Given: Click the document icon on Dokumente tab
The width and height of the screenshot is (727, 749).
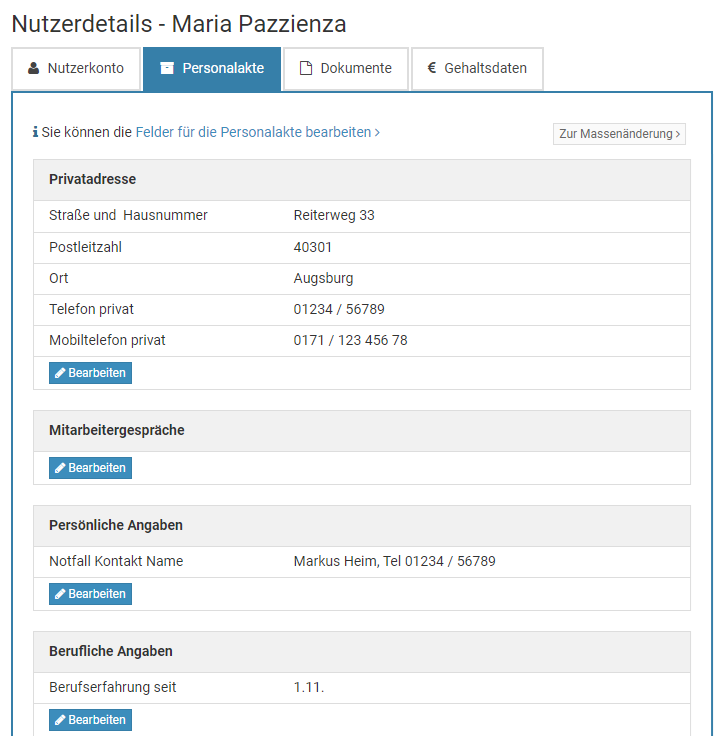Looking at the screenshot, I should tap(306, 69).
